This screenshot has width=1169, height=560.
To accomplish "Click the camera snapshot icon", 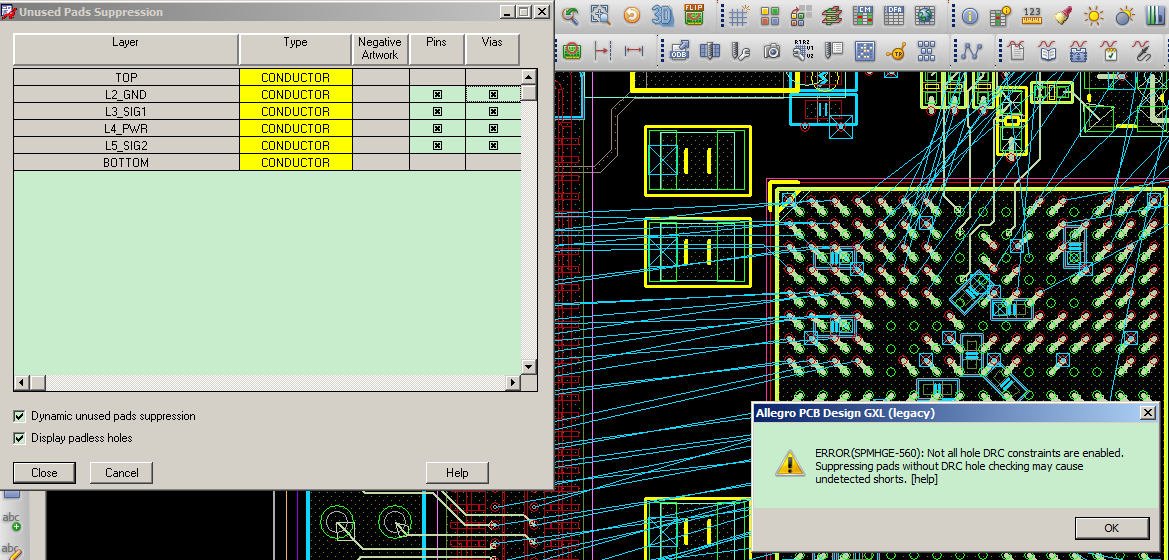I will (772, 50).
